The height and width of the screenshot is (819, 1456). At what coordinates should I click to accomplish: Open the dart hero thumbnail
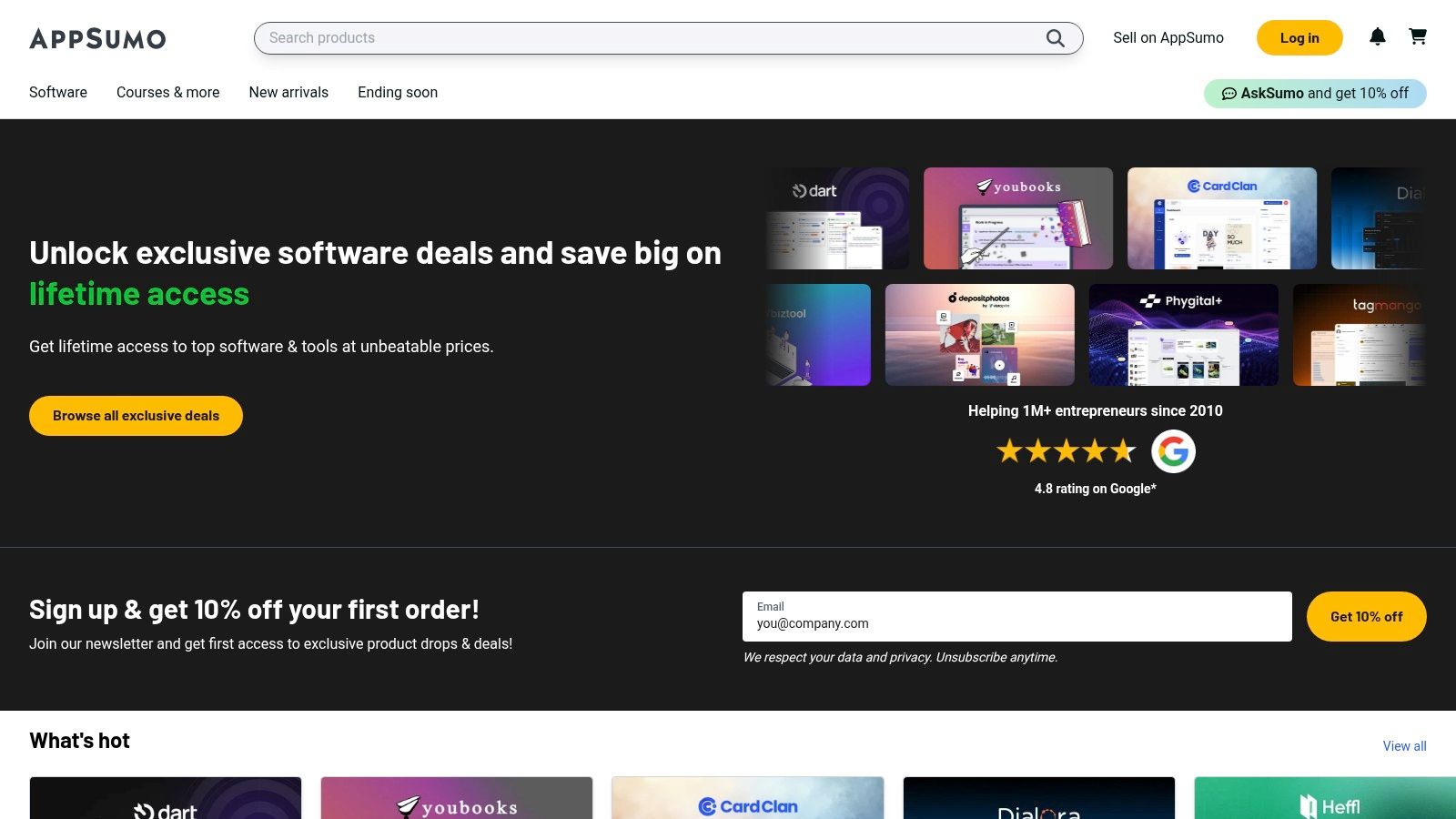click(837, 218)
